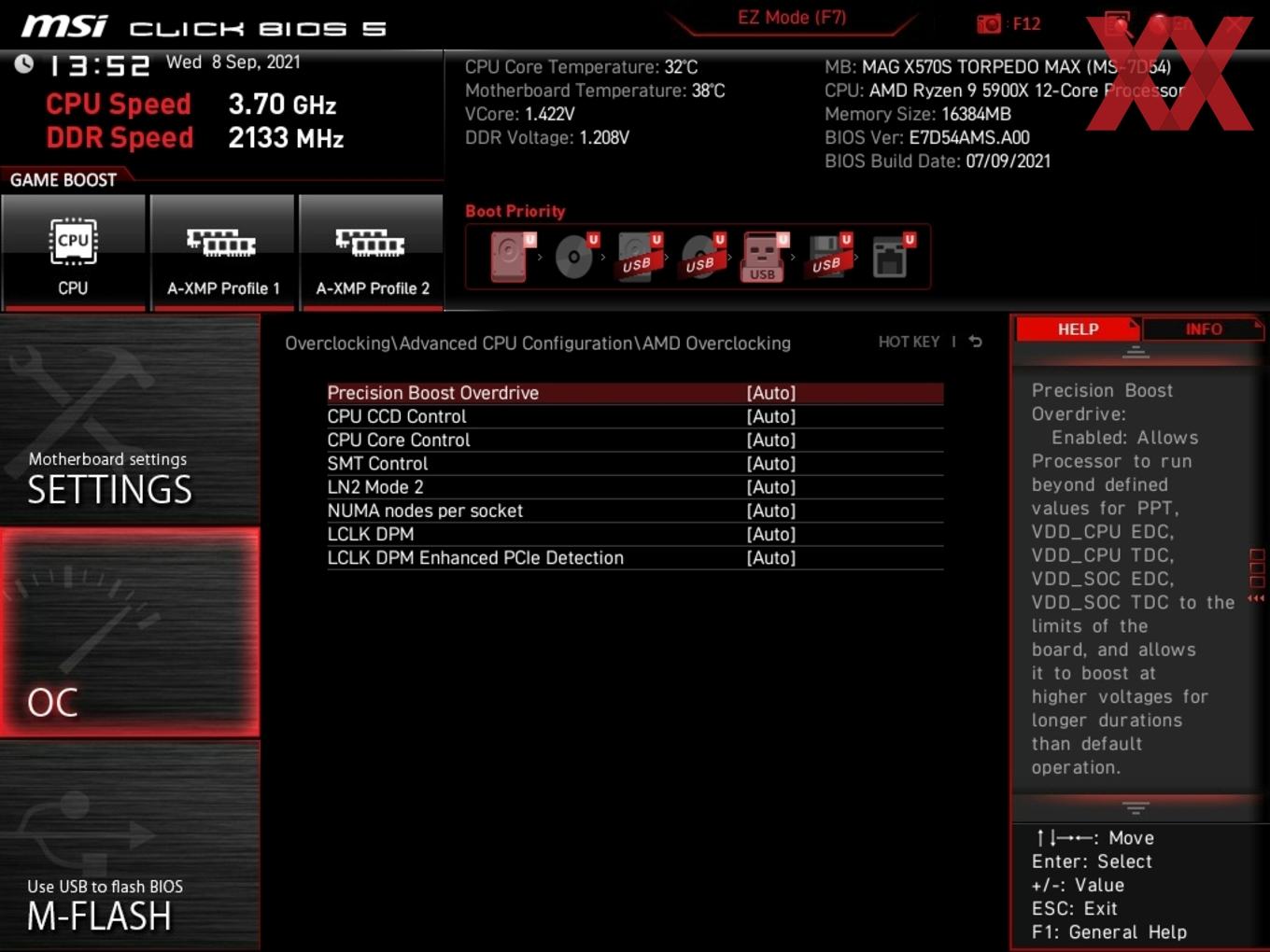The width and height of the screenshot is (1270, 952).
Task: Select the CPU Core Control label
Action: [x=399, y=440]
